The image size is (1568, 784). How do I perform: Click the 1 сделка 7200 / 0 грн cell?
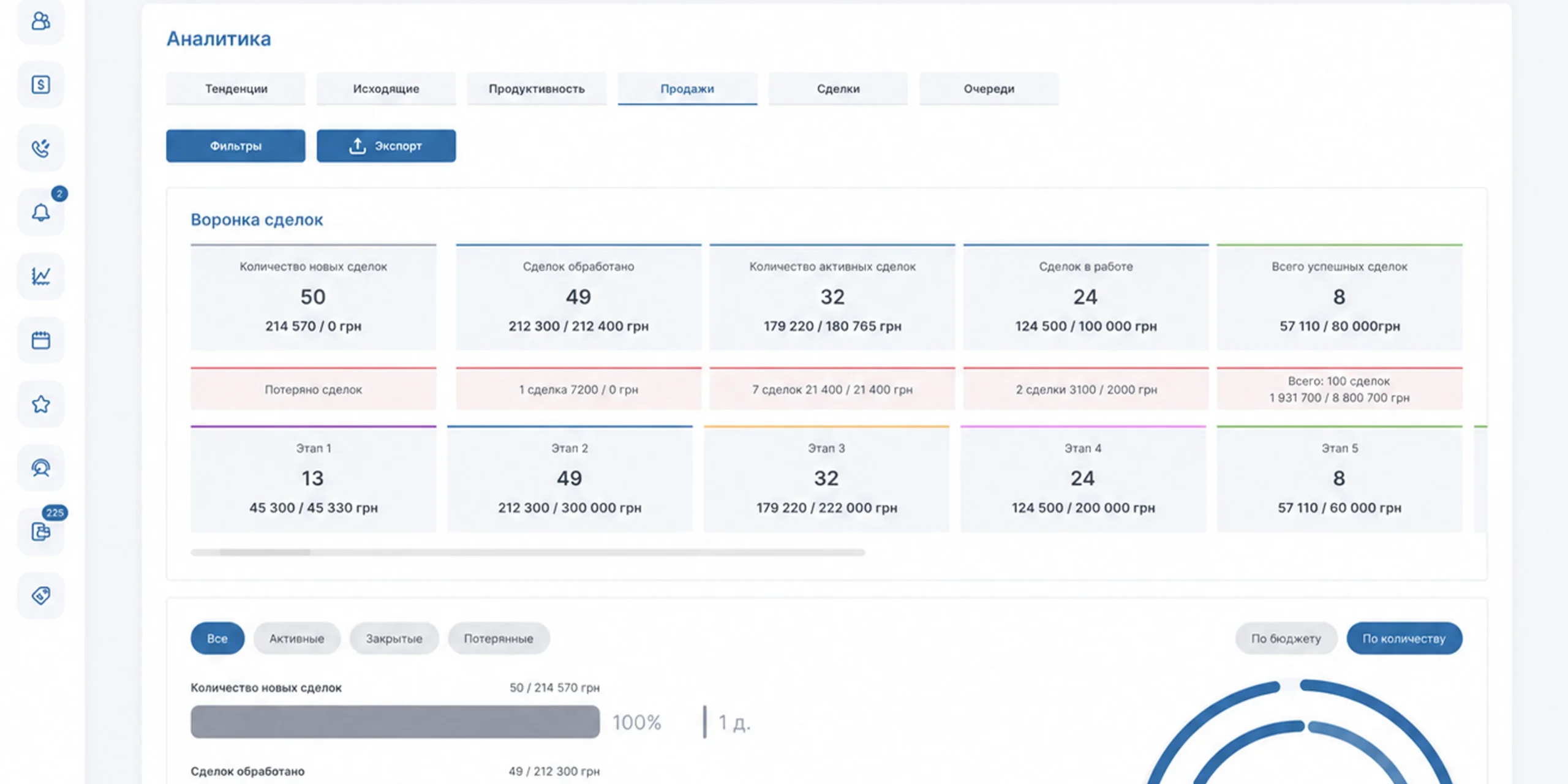(x=578, y=388)
